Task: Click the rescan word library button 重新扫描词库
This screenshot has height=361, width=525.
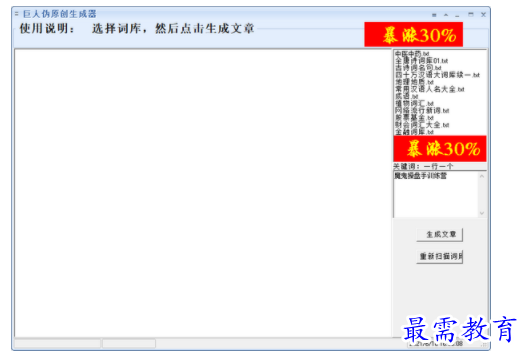Action: pos(440,257)
